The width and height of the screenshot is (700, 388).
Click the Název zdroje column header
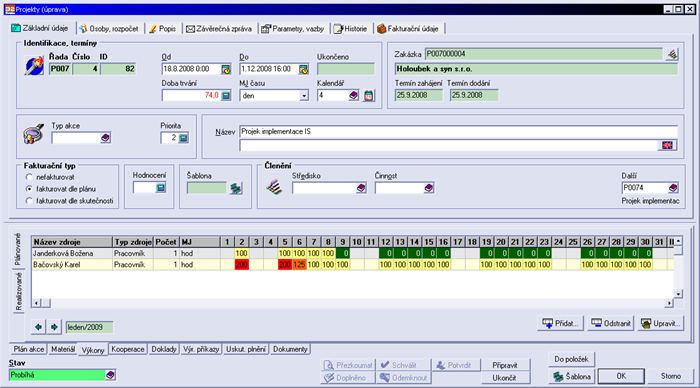click(x=72, y=242)
